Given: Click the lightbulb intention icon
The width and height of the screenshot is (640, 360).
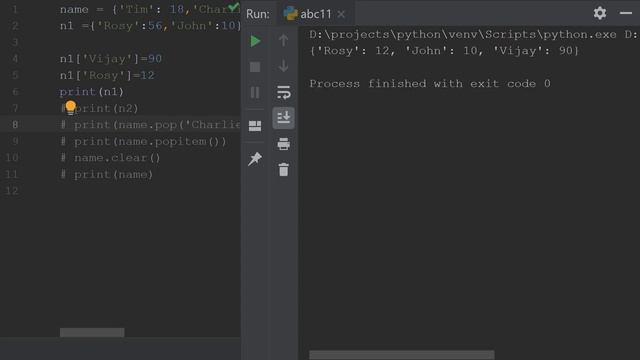Looking at the screenshot, I should pos(71,107).
